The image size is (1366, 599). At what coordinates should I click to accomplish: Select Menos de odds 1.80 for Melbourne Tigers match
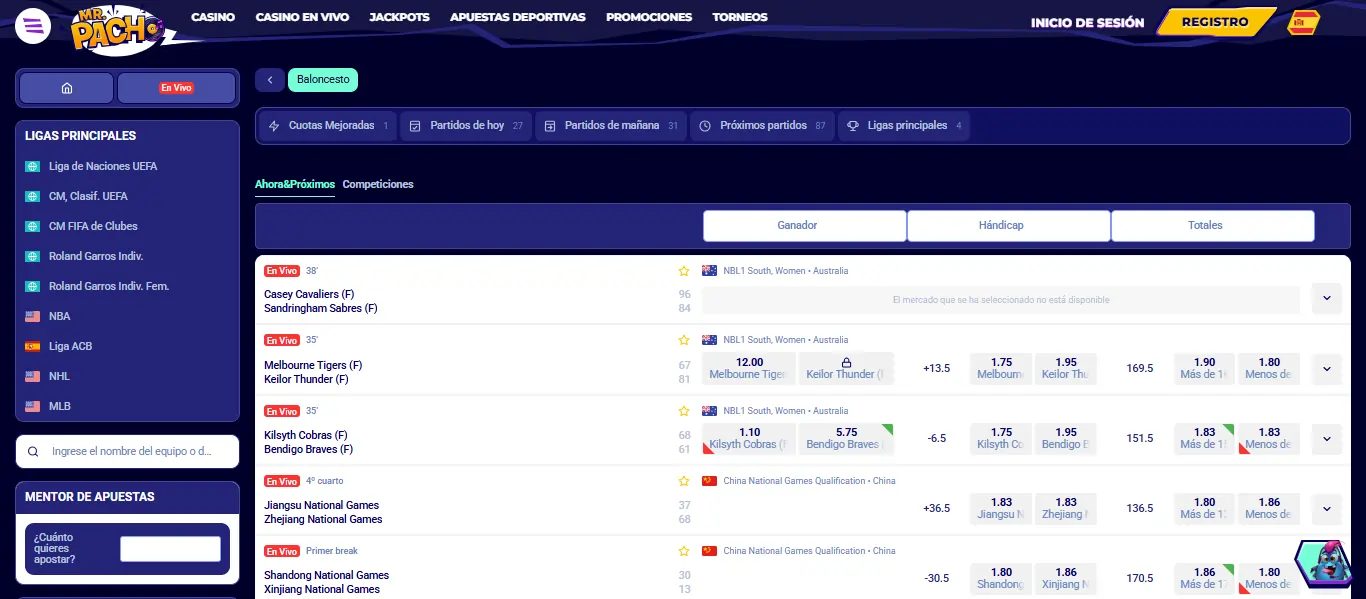[x=1269, y=368]
